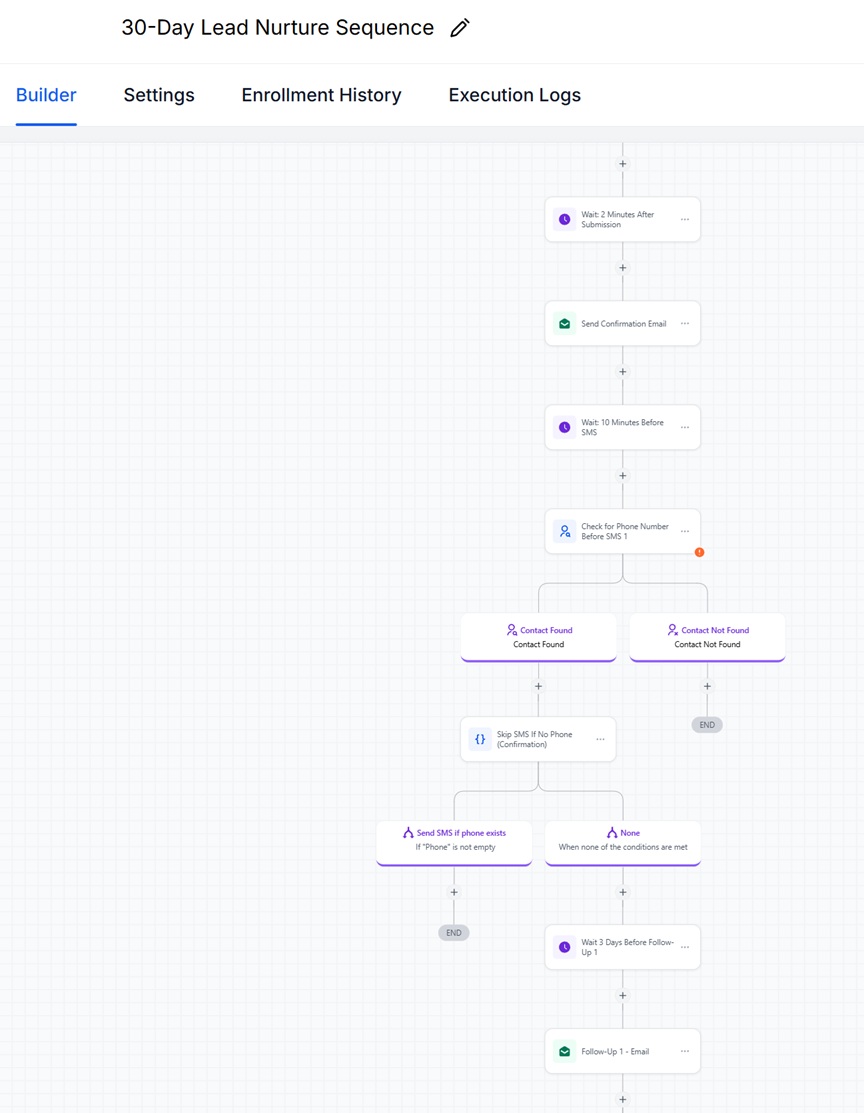Select the branch icon on Send SMS if phone exists
The image size is (864, 1113).
point(406,832)
